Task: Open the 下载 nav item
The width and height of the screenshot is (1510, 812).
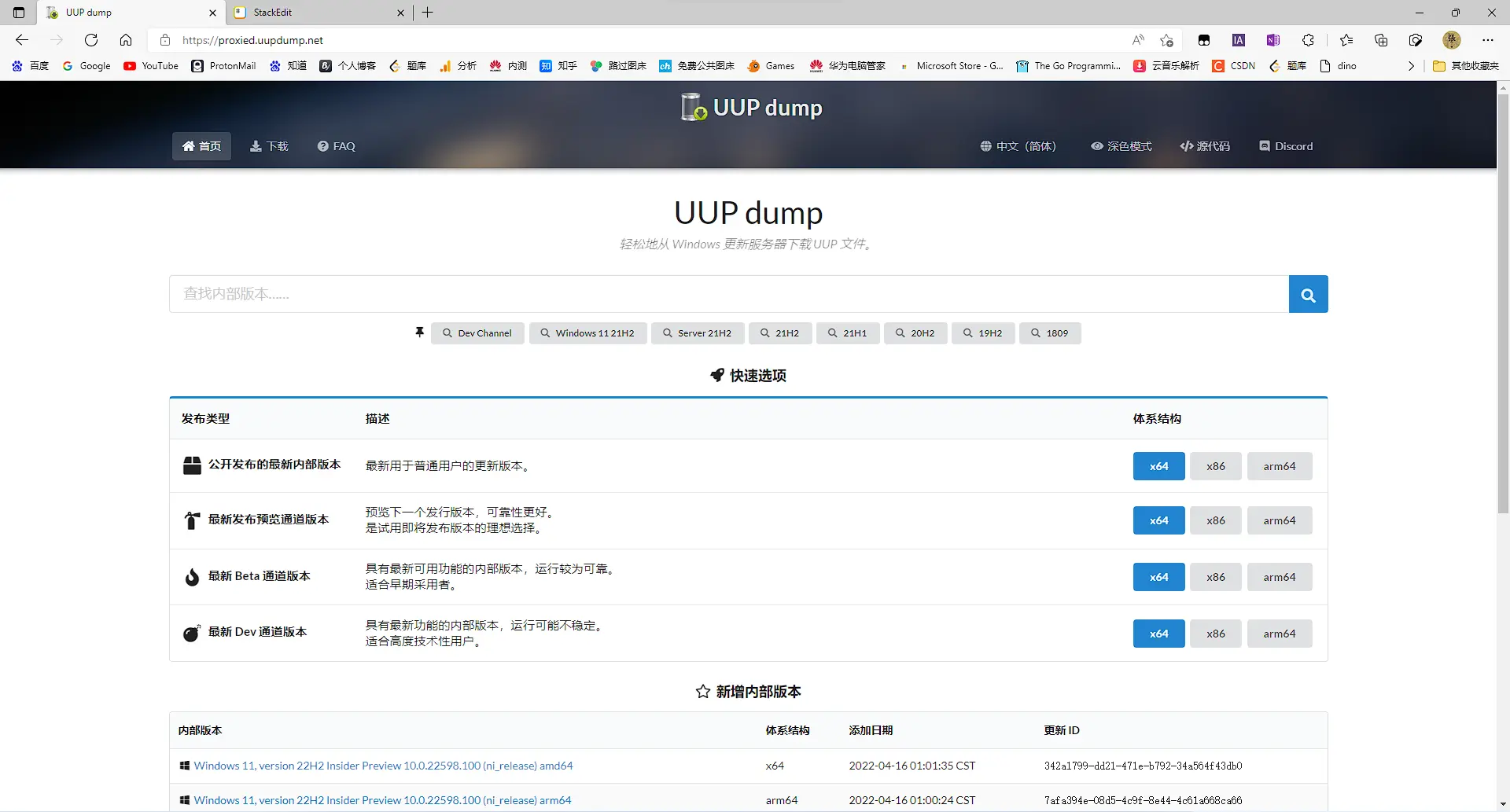Action: pyautogui.click(x=269, y=146)
